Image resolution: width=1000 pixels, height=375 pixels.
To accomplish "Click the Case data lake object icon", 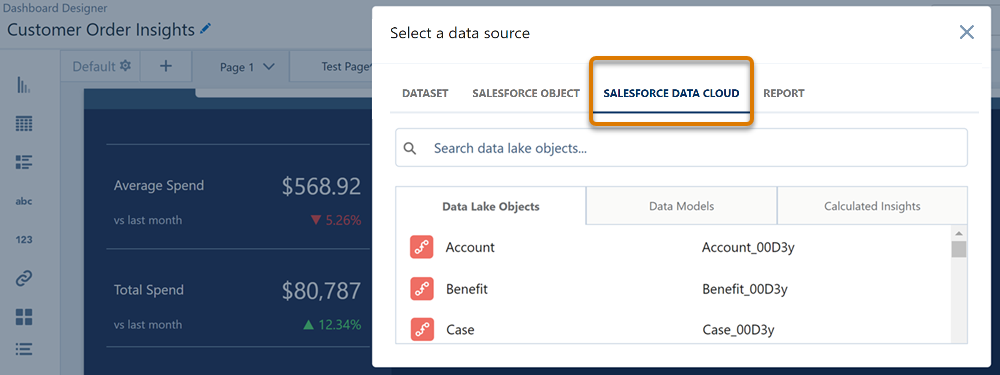I will click(x=422, y=330).
